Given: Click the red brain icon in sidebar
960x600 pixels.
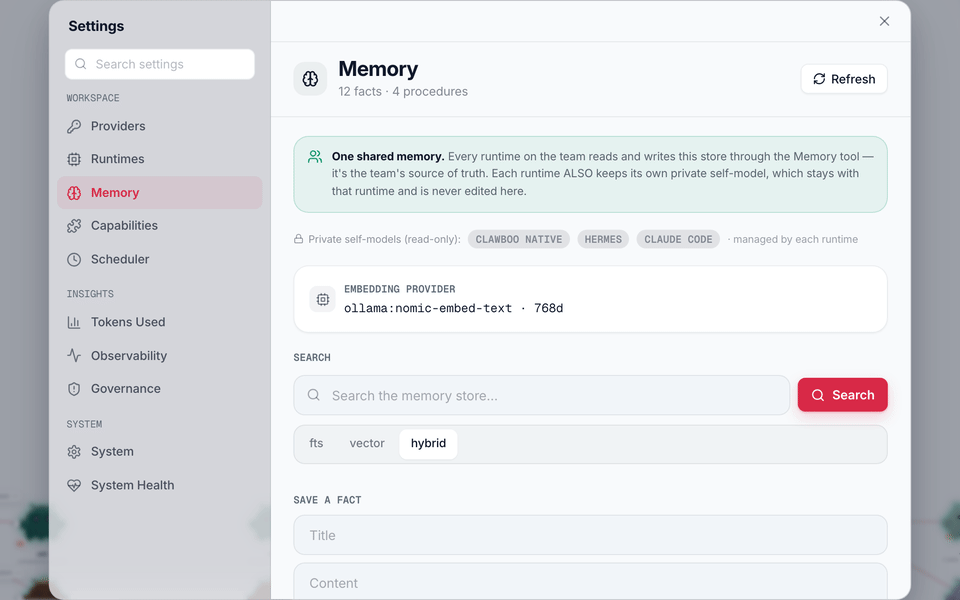Looking at the screenshot, I should pos(74,193).
